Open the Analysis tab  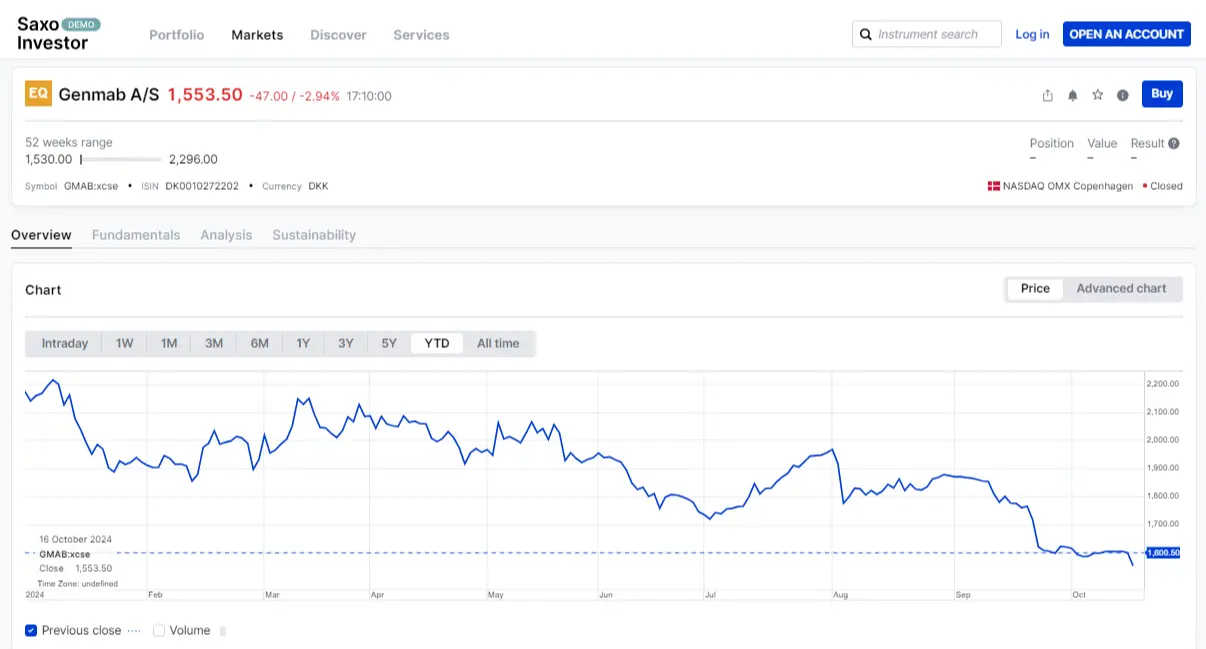[x=226, y=235]
